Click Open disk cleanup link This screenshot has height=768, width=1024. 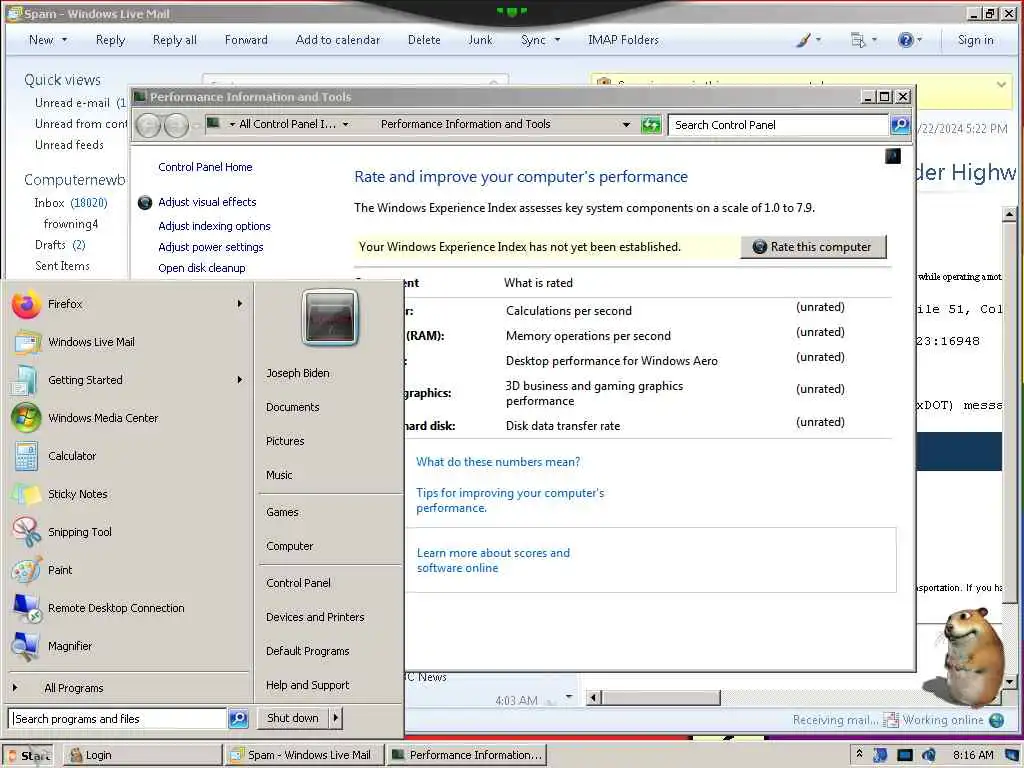(x=202, y=268)
